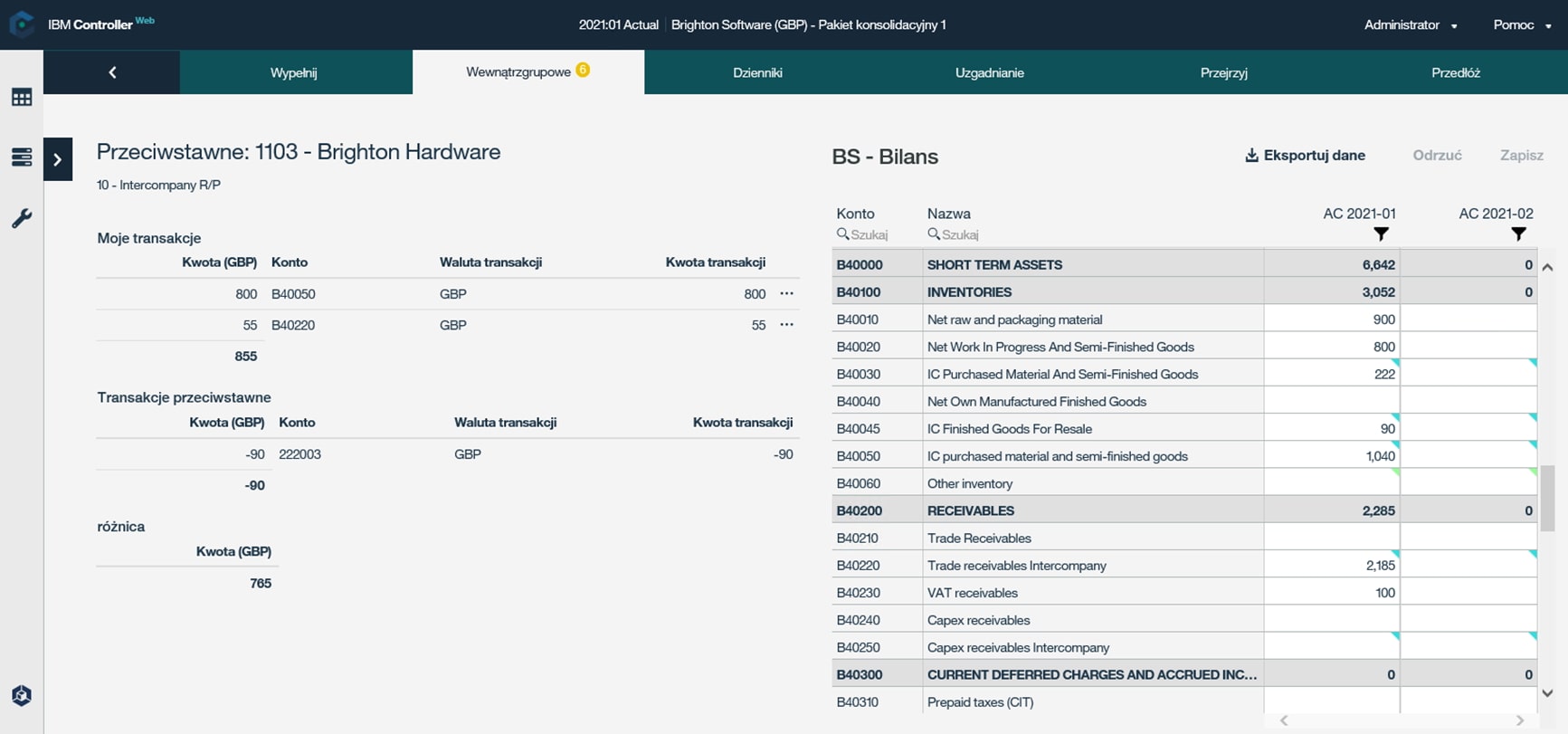Viewport: 1568px width, 734px height.
Task: Switch to the Uzgadnianie tab
Action: [989, 72]
